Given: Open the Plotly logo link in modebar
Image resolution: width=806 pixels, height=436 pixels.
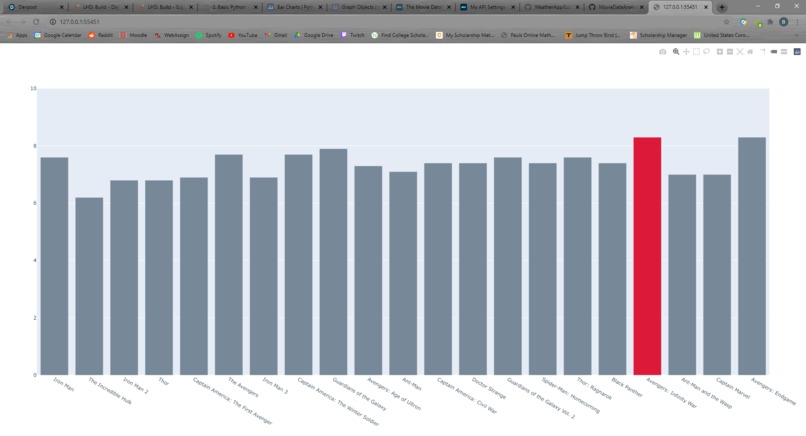Looking at the screenshot, I should (797, 51).
